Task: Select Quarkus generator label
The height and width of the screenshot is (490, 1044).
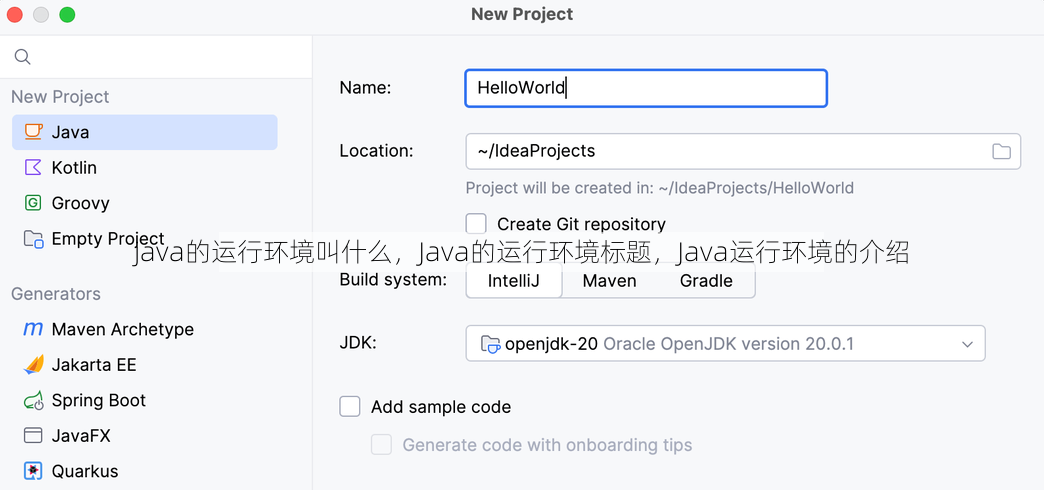Action: pyautogui.click(x=85, y=471)
